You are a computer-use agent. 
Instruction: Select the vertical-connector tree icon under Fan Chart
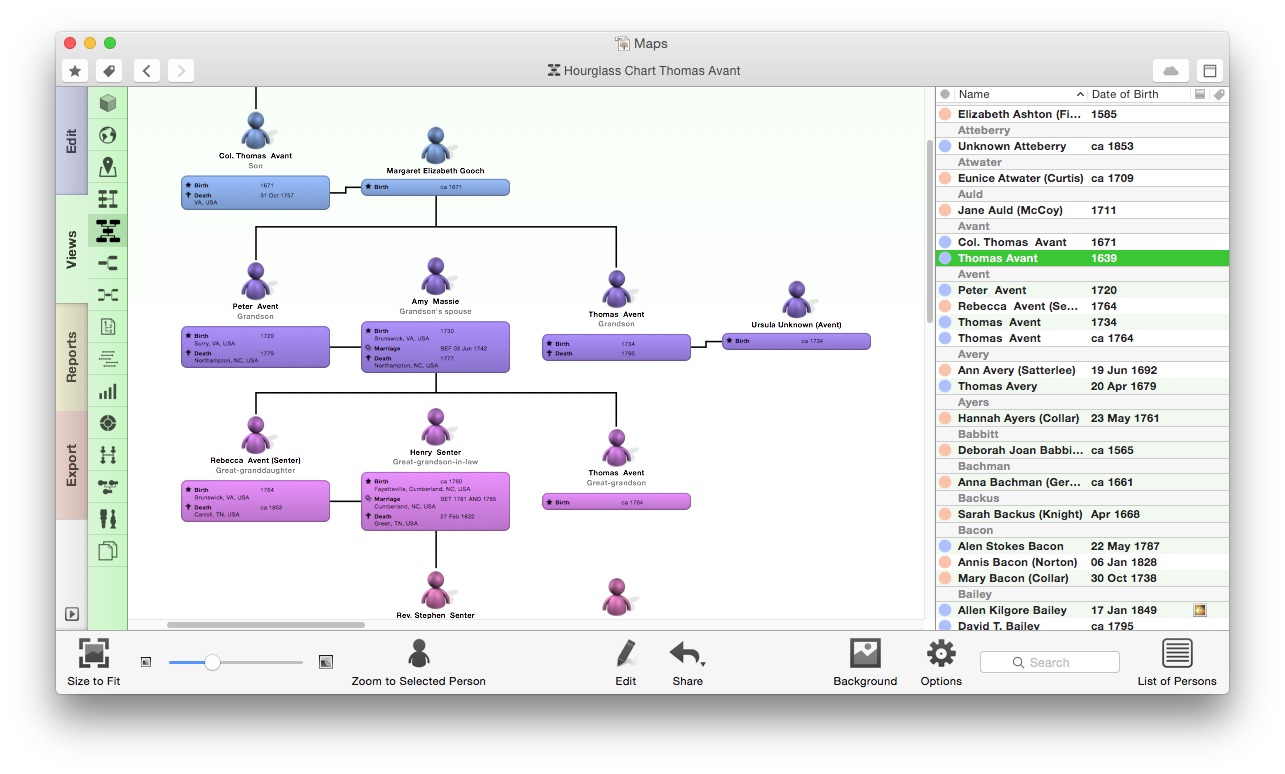coord(108,455)
